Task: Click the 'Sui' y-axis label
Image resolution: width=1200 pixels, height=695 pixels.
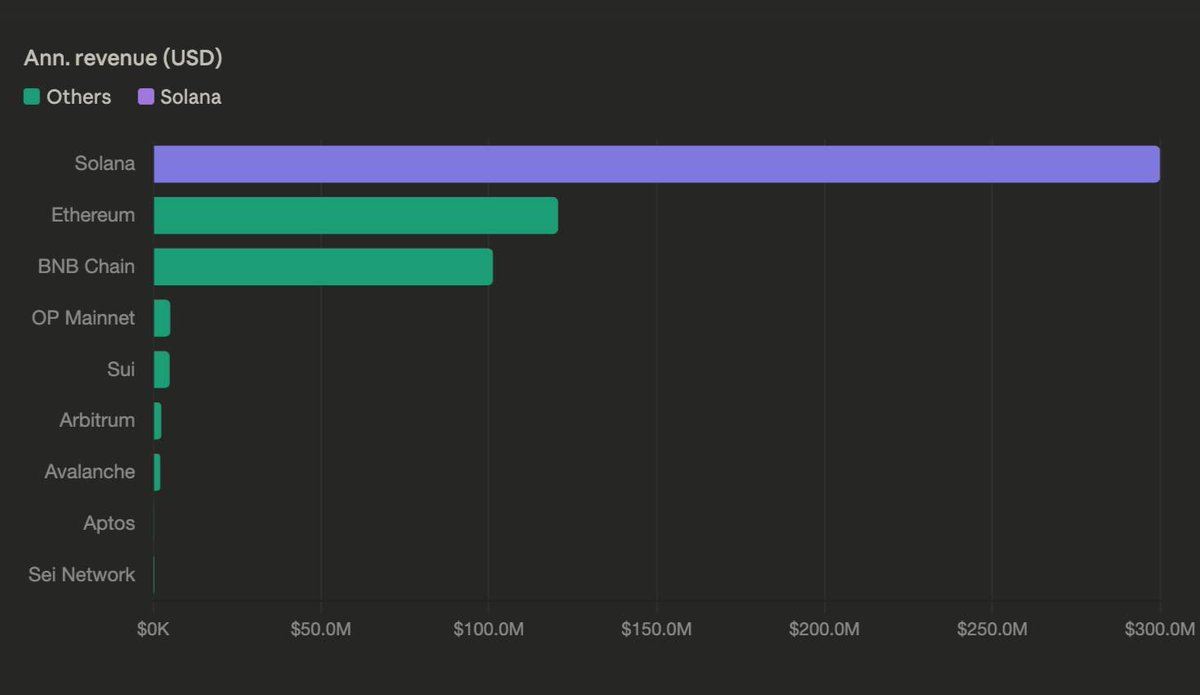Action: (x=121, y=370)
